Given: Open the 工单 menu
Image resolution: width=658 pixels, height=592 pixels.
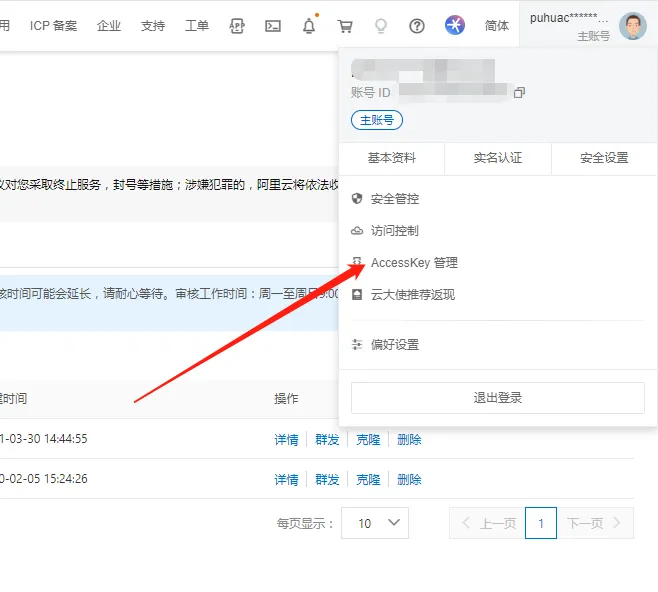Looking at the screenshot, I should pyautogui.click(x=197, y=26).
